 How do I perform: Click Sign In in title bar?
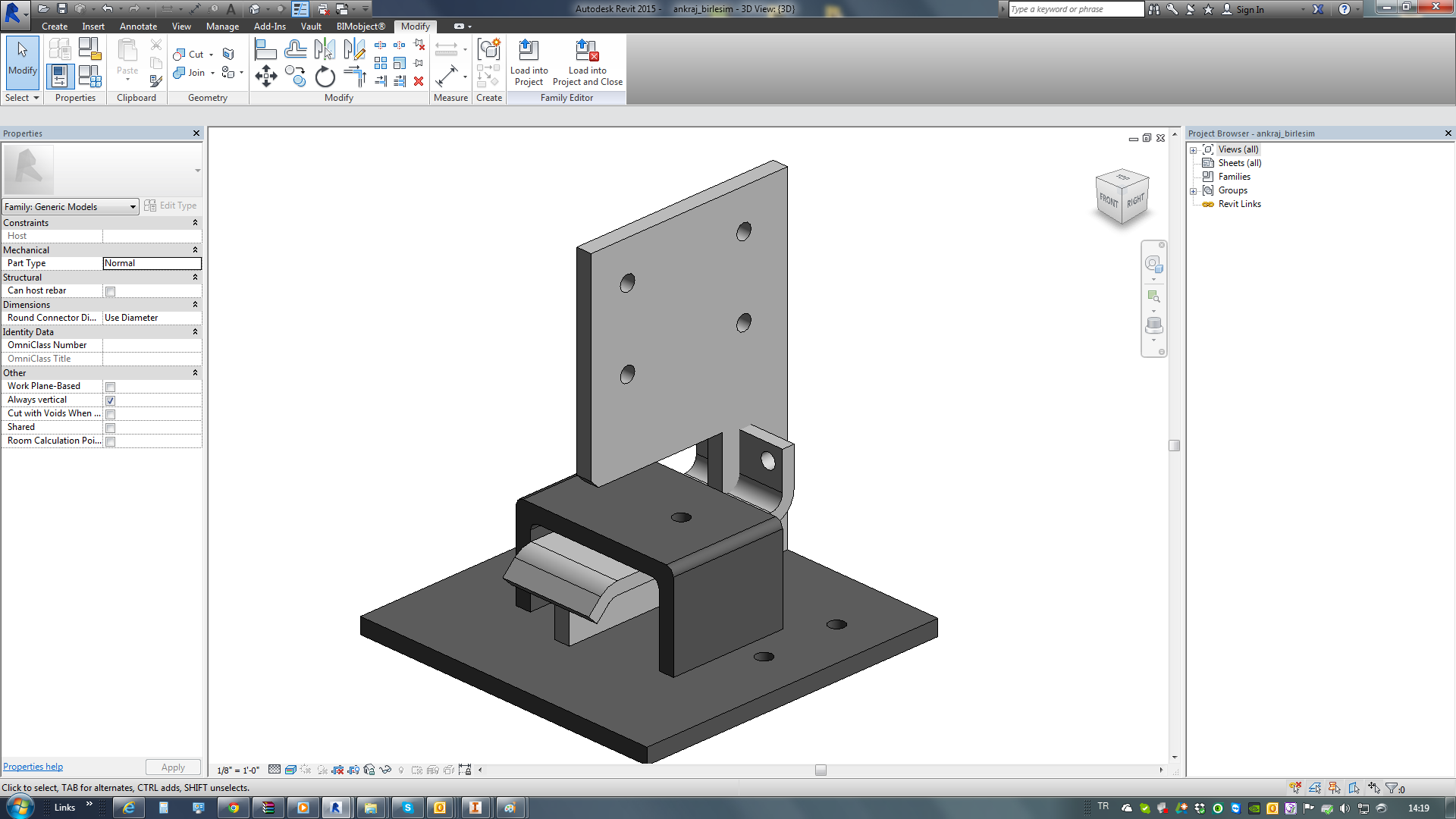(x=1250, y=9)
